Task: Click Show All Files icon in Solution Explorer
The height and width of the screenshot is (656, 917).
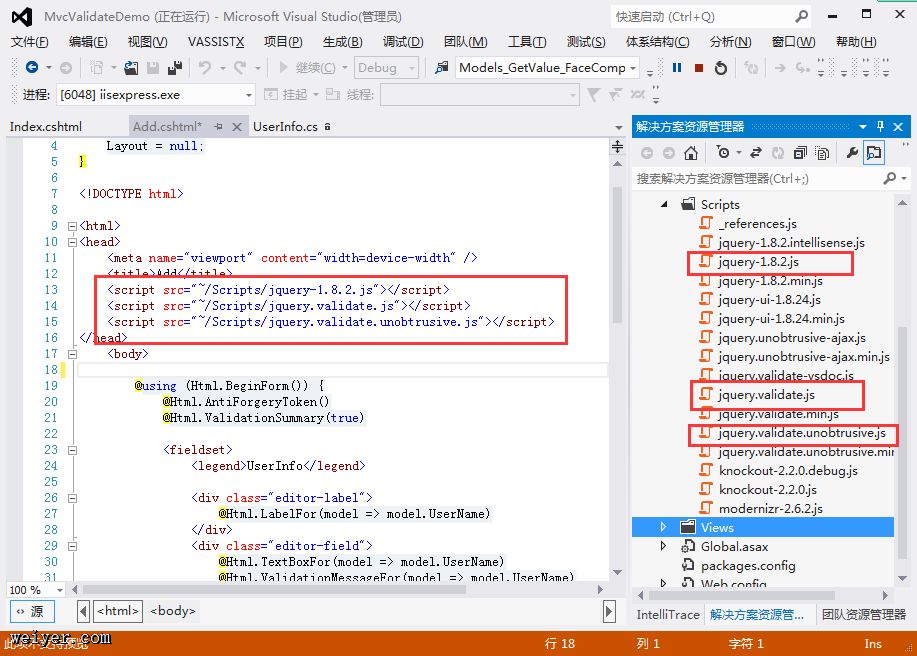Action: tap(822, 153)
